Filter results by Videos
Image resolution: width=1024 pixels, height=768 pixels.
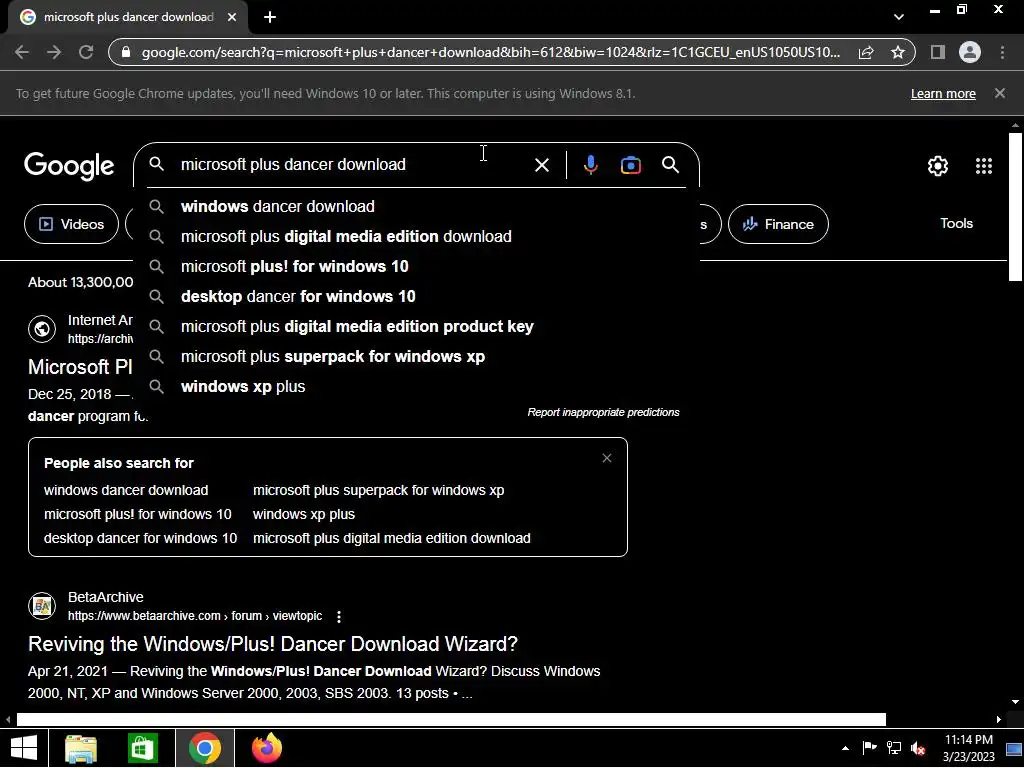pos(71,224)
